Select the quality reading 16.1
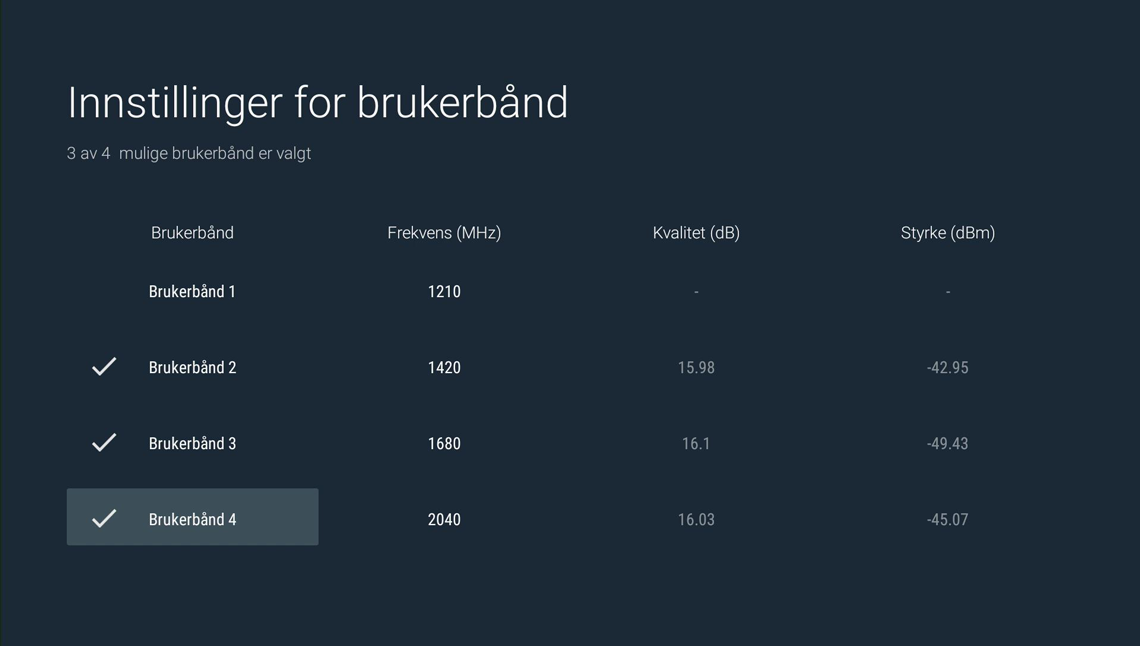Image resolution: width=1140 pixels, height=646 pixels. pos(695,443)
